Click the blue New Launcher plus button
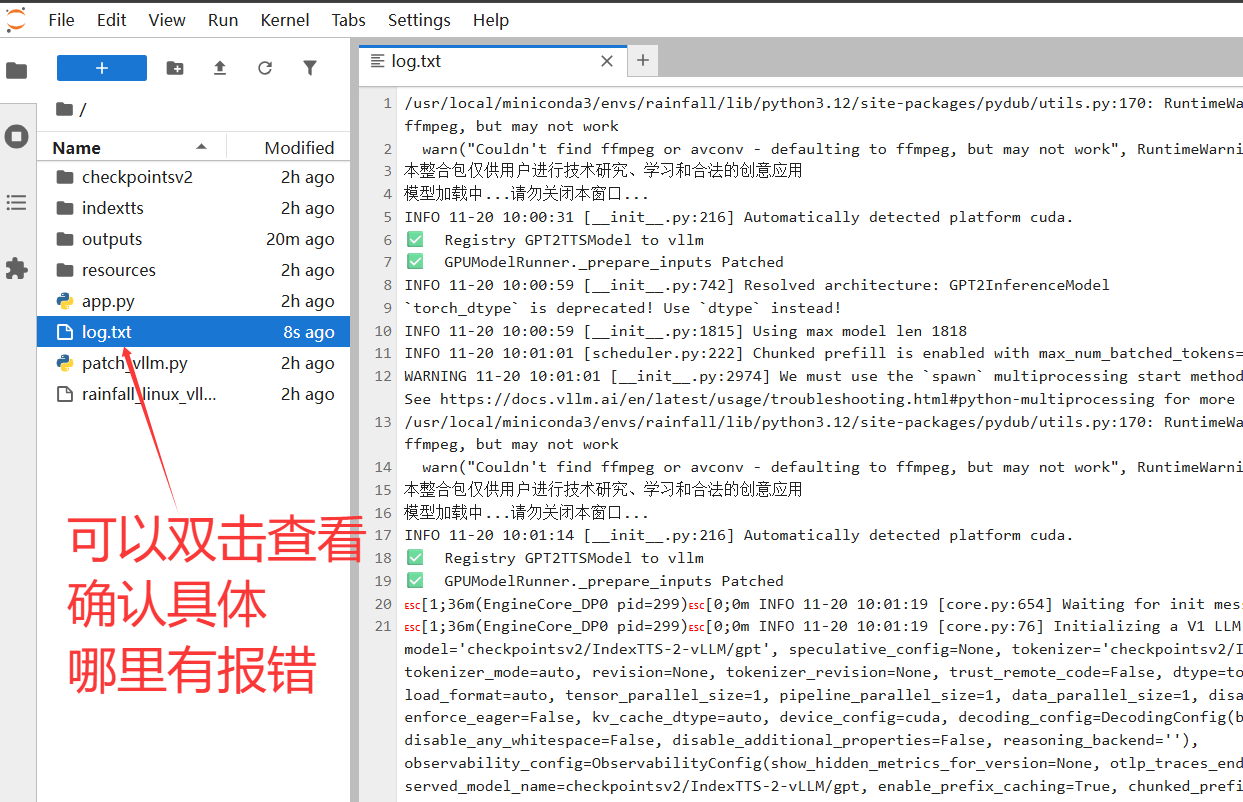This screenshot has height=802, width=1243. pos(101,68)
